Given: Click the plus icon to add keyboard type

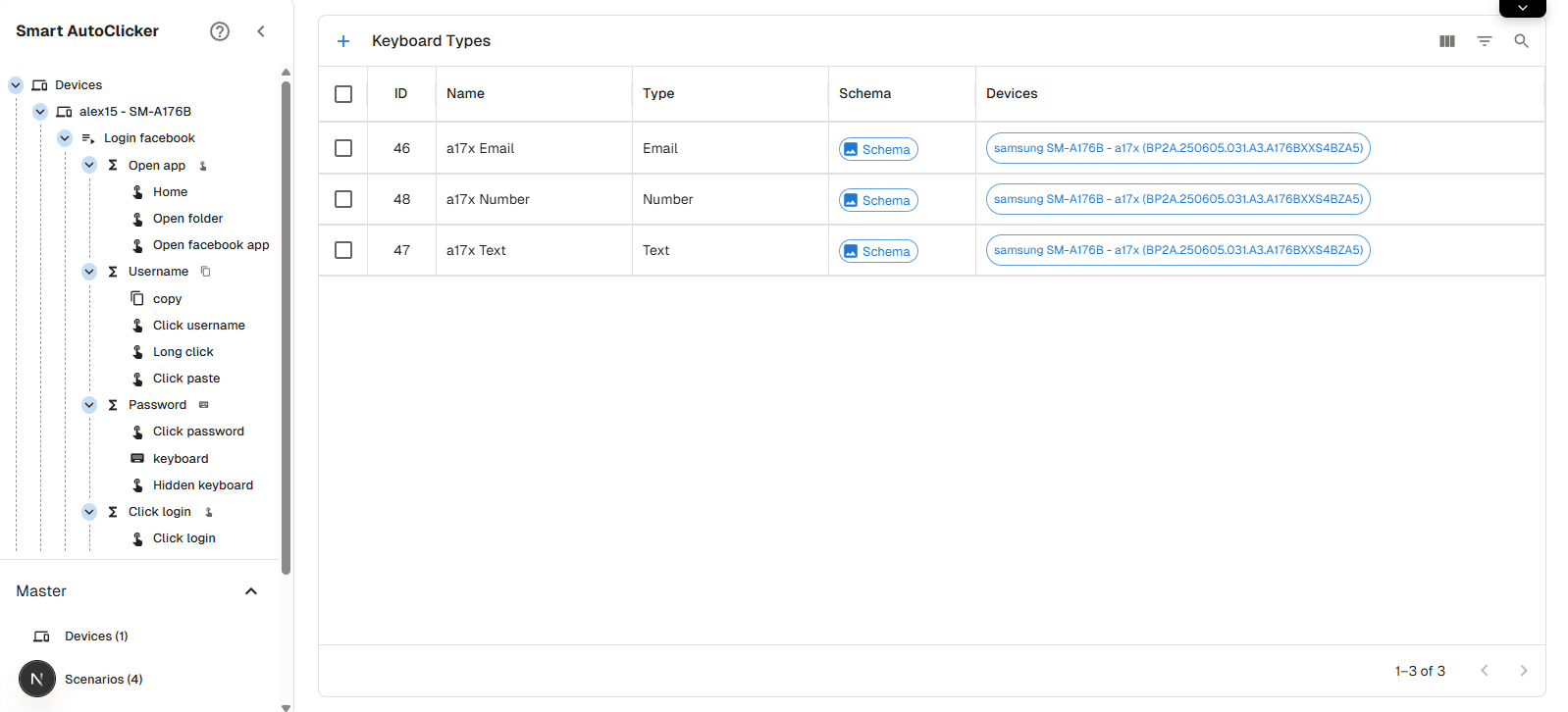Looking at the screenshot, I should point(343,41).
